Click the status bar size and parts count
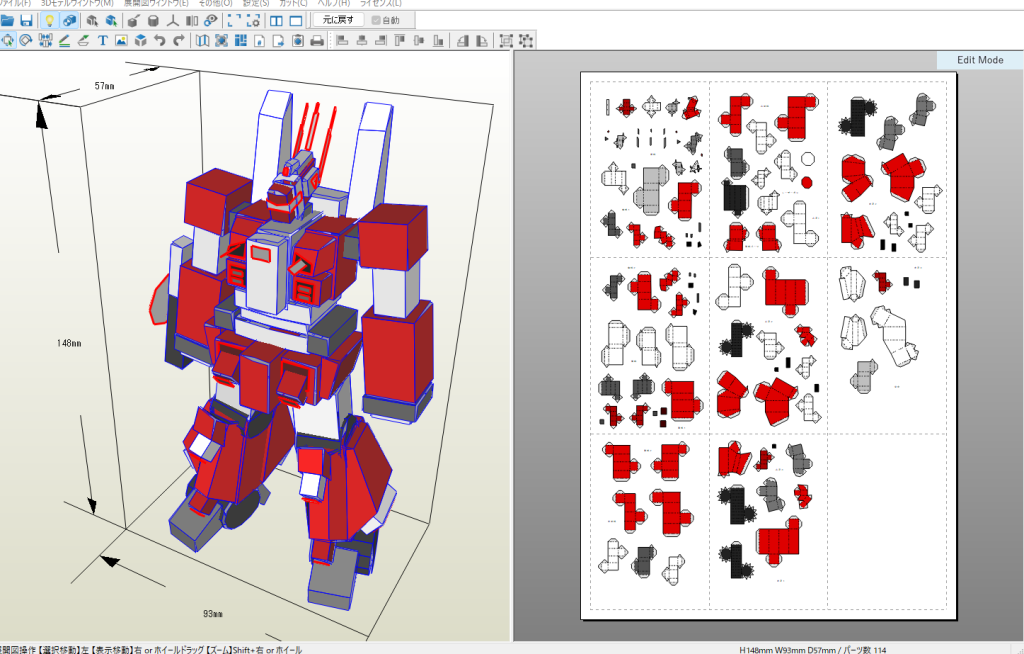Viewport: 1024px width, 654px height. 813,649
